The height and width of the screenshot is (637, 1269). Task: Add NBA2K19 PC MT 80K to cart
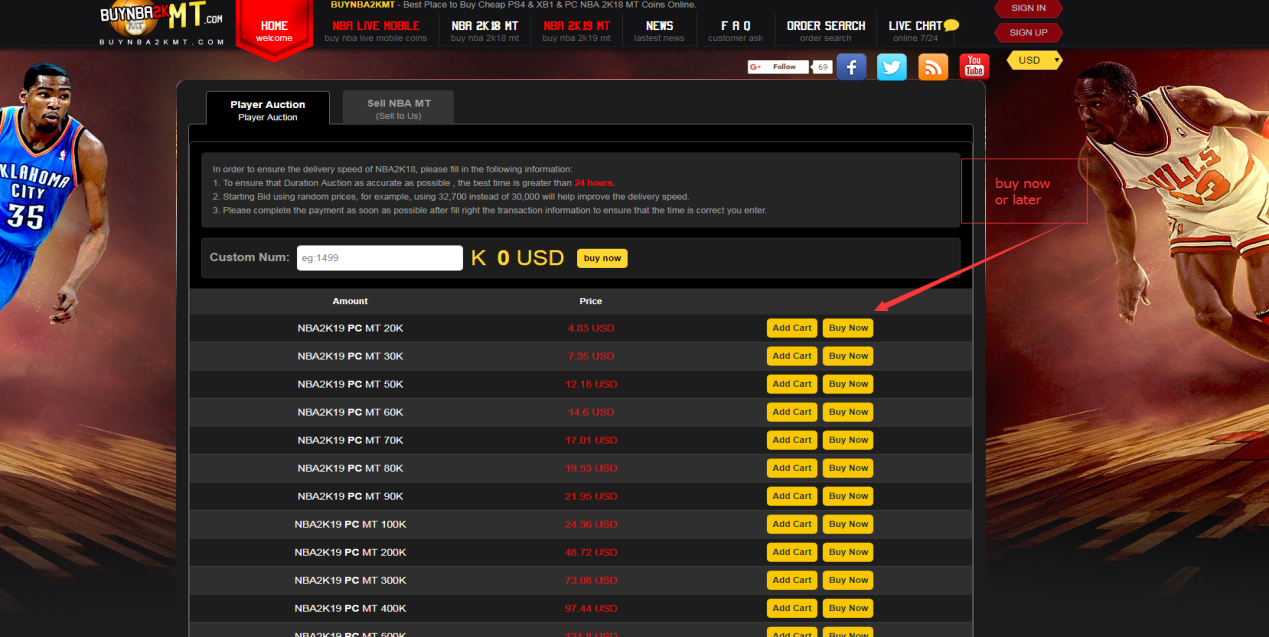pyautogui.click(x=792, y=468)
